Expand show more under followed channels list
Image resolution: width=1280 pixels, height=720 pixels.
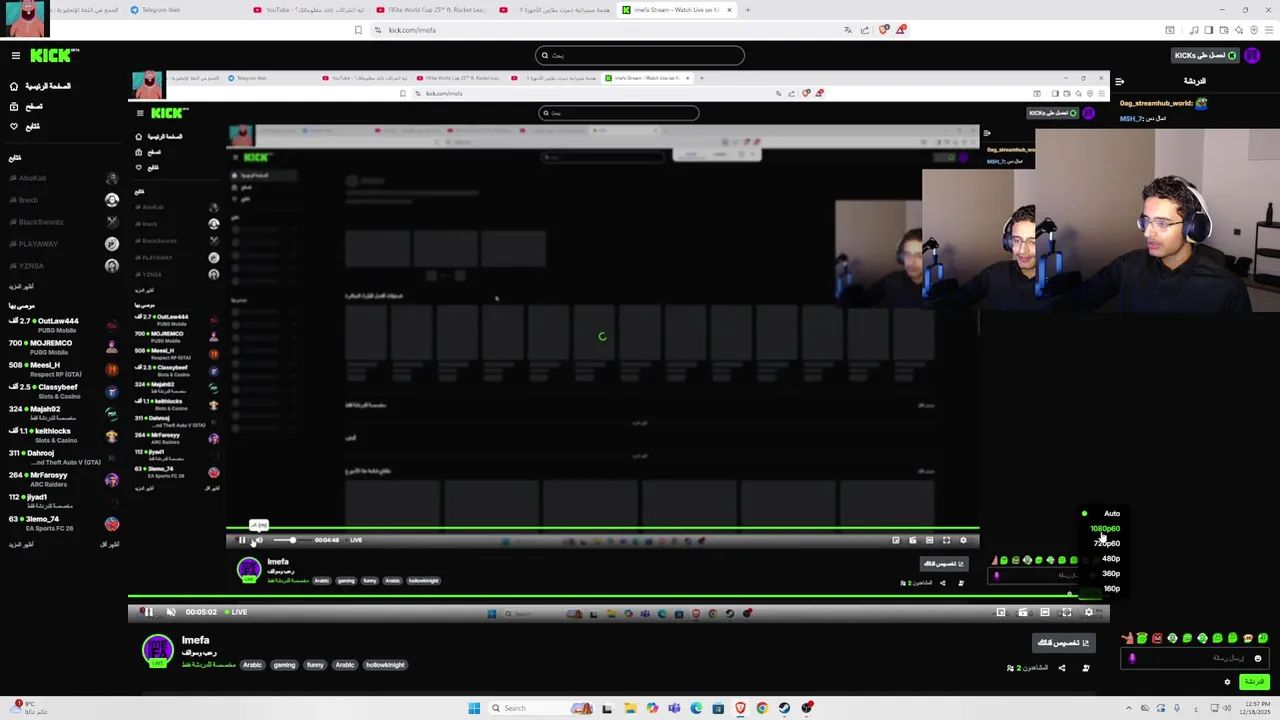tap(21, 286)
